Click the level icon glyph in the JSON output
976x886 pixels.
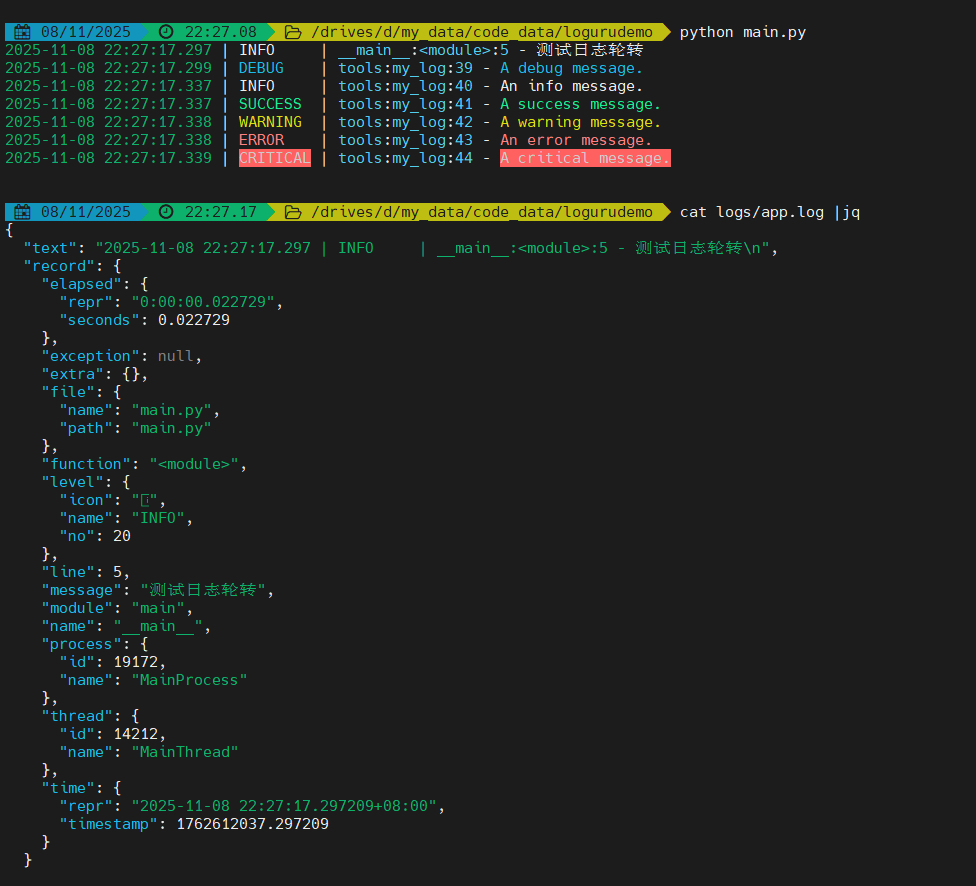pos(146,499)
